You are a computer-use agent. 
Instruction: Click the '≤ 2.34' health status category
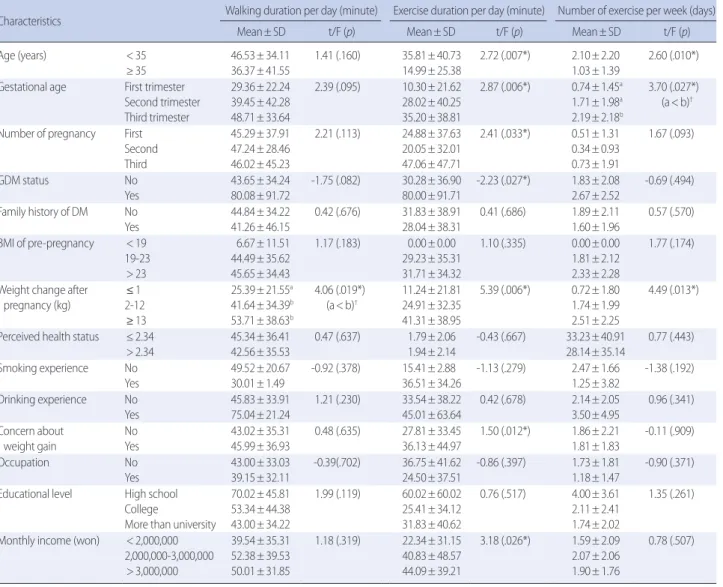[140, 337]
